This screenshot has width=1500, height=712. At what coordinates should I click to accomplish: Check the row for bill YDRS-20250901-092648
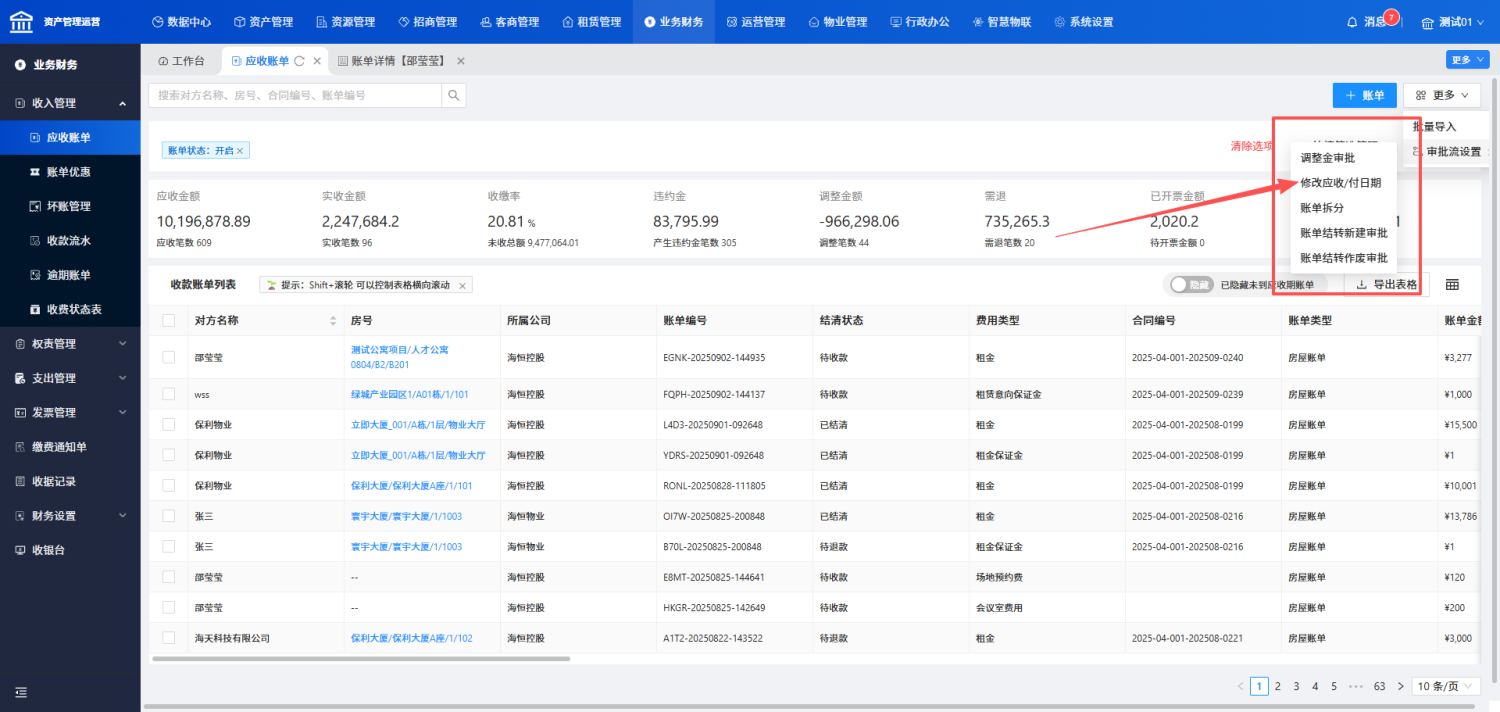169,455
